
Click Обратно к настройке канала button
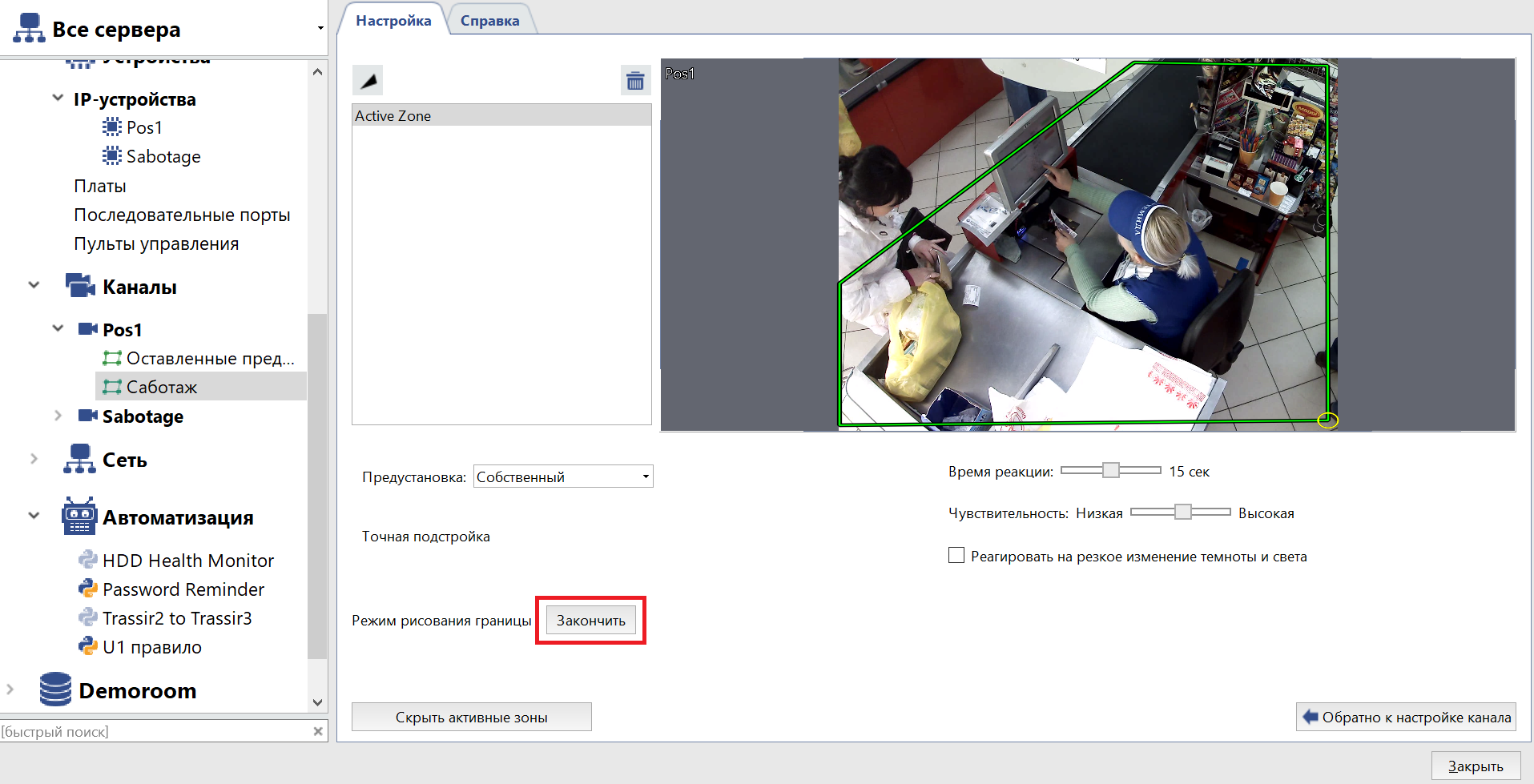pyautogui.click(x=1406, y=717)
